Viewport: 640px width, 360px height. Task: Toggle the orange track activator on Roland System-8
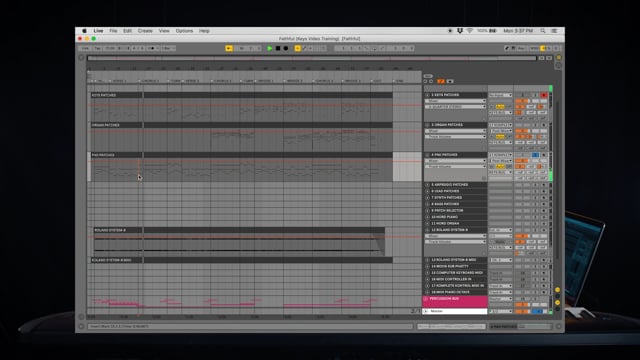coord(521,236)
